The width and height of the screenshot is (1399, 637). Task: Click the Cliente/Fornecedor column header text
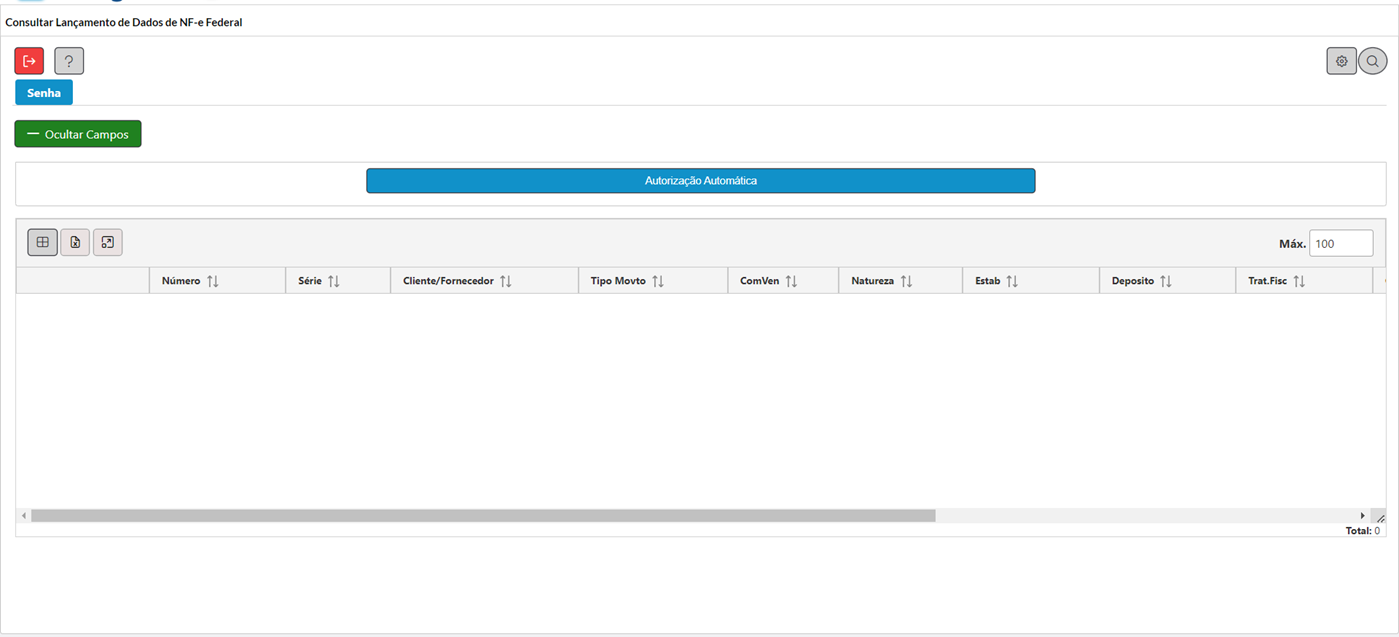tap(448, 281)
